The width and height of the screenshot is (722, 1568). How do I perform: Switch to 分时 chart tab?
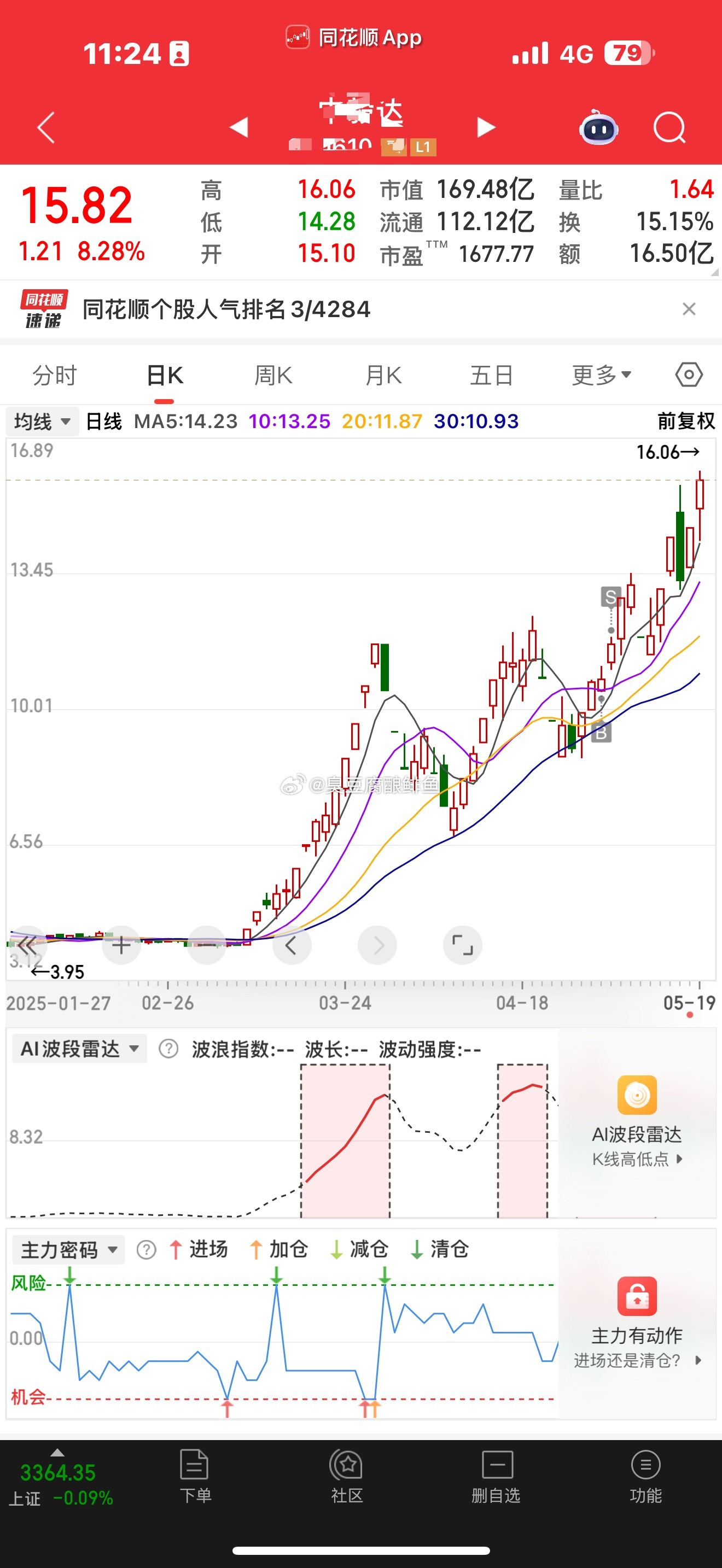click(55, 376)
